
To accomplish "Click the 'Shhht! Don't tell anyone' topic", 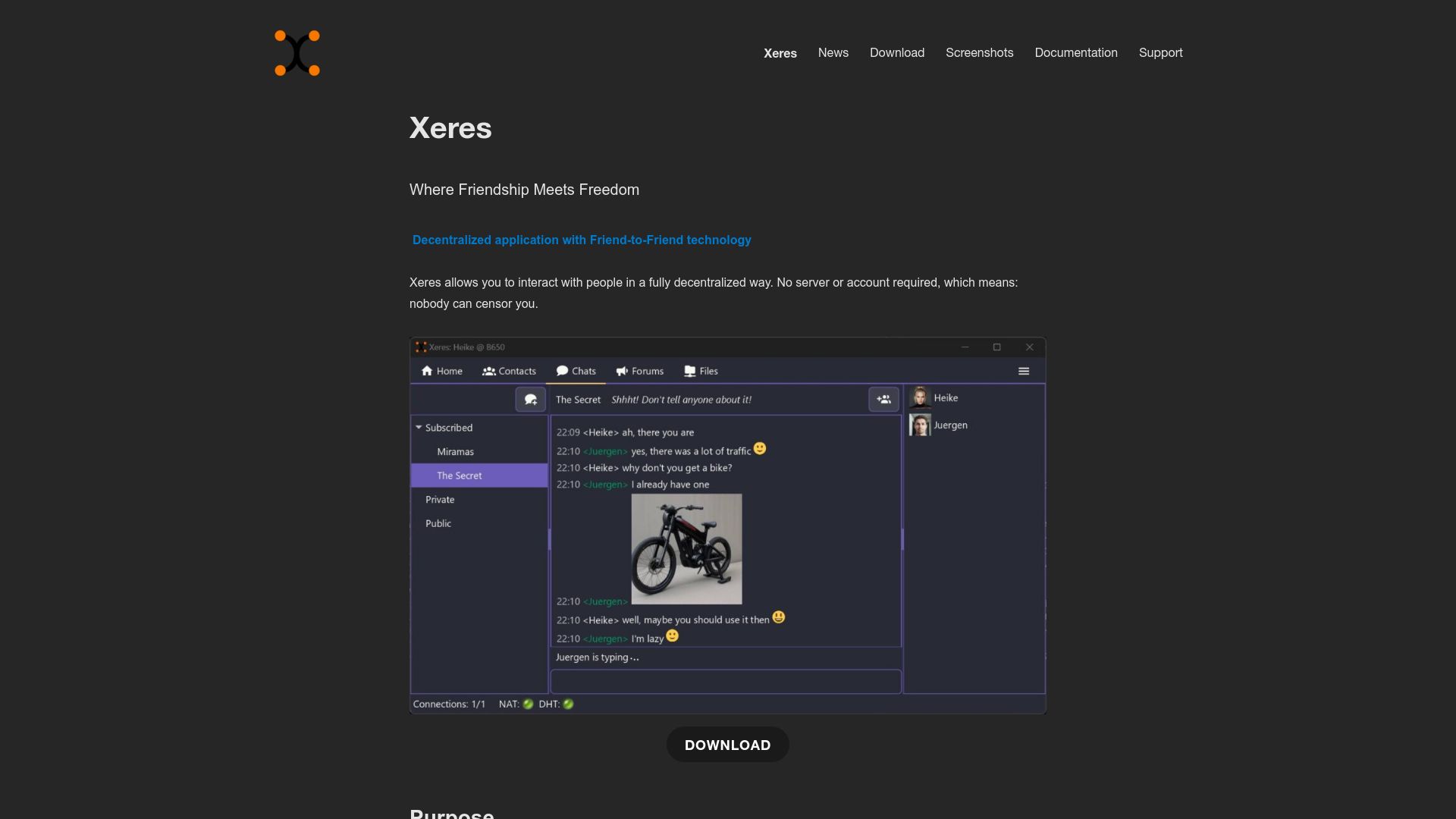I will (681, 400).
